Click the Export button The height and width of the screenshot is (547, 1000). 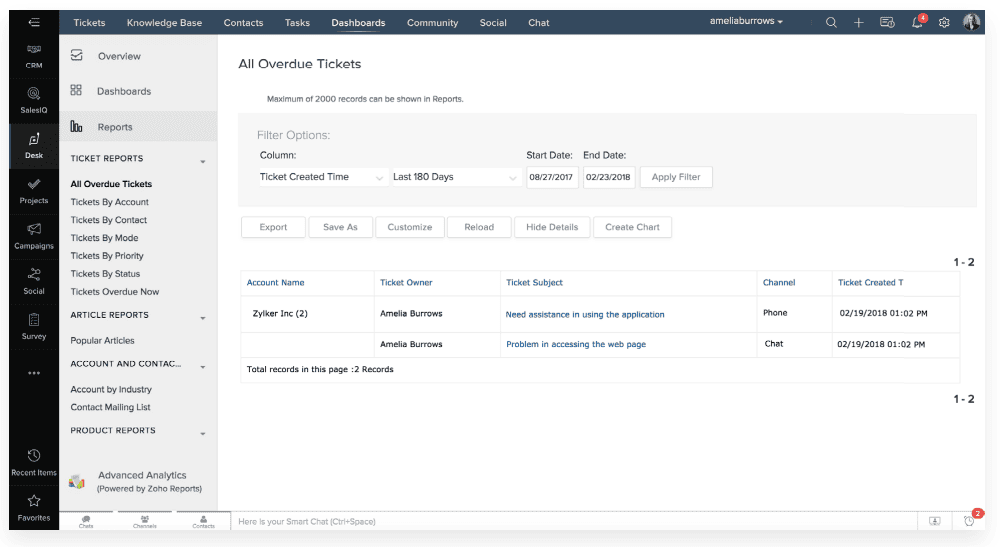273,227
